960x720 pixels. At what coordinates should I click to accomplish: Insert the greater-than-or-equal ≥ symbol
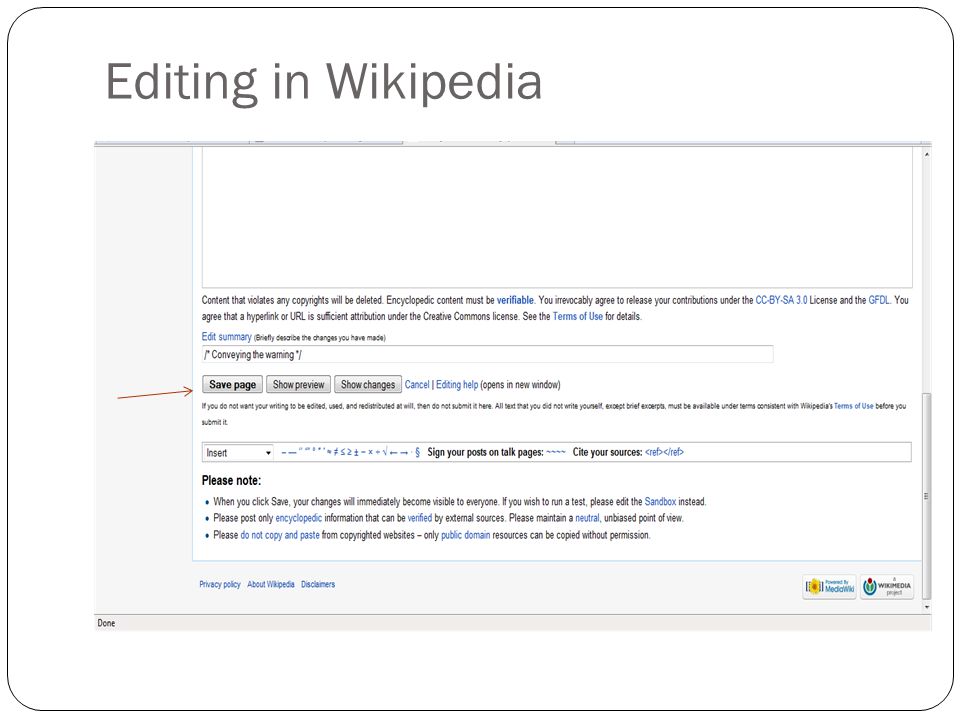pyautogui.click(x=350, y=452)
